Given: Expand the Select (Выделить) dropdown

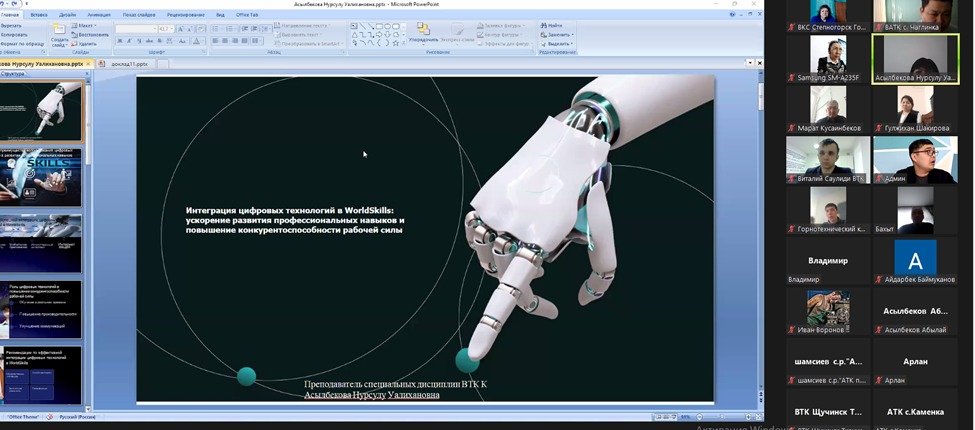Looking at the screenshot, I should point(560,44).
